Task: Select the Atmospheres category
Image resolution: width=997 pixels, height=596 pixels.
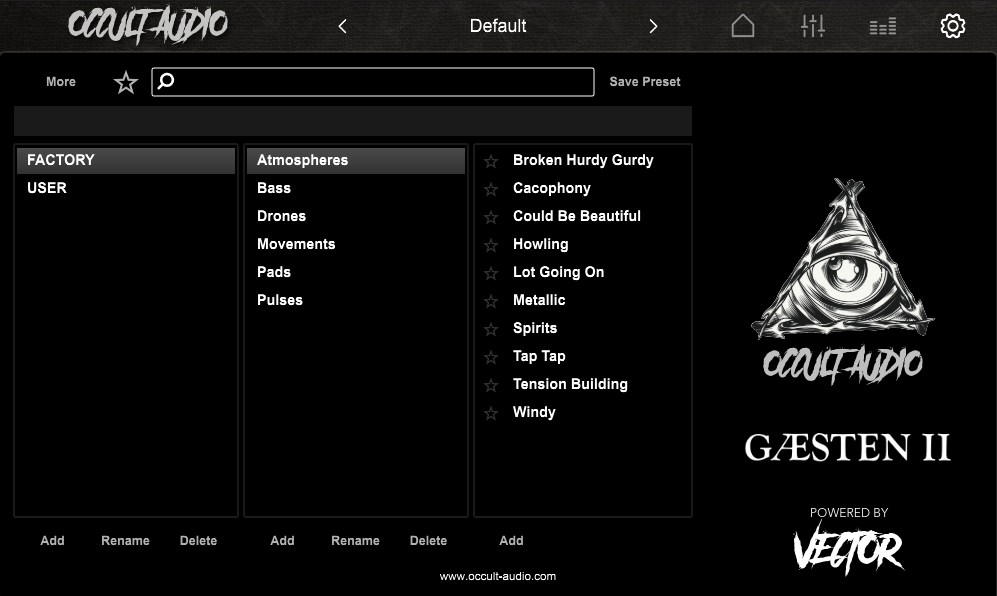Action: [355, 160]
